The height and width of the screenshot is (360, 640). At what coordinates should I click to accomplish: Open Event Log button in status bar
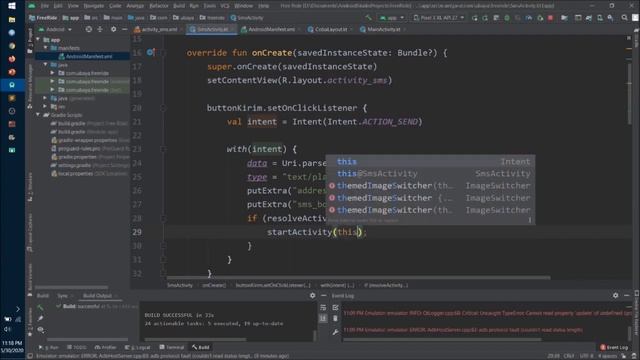coord(614,347)
